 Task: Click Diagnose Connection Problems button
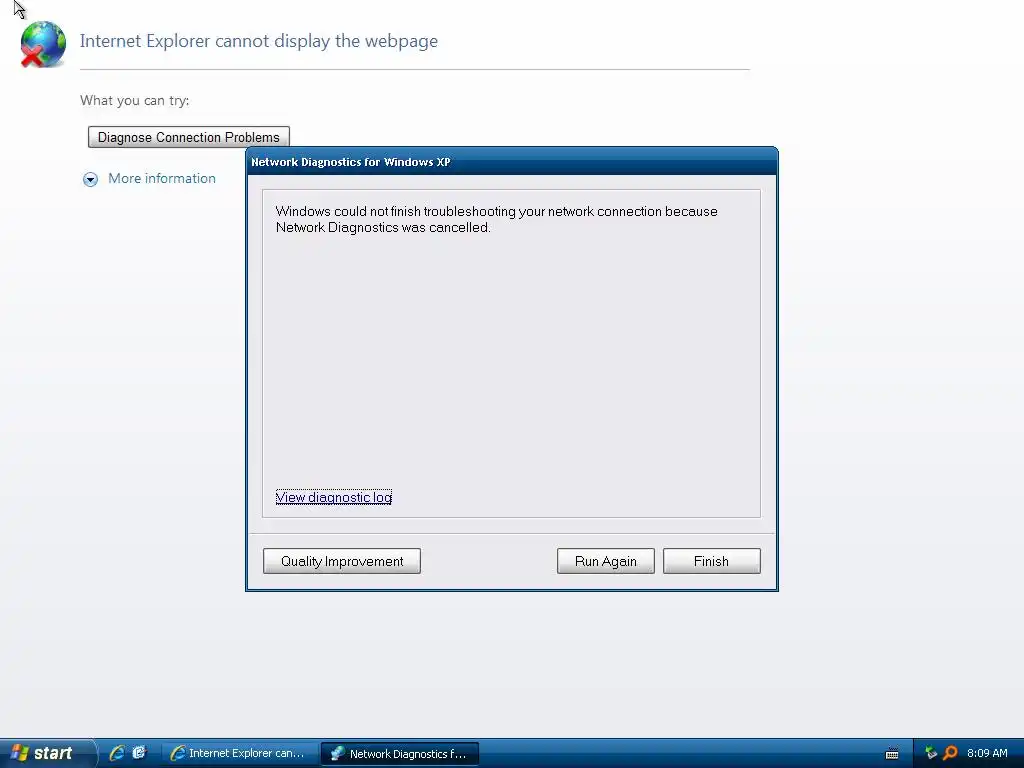[x=189, y=137]
